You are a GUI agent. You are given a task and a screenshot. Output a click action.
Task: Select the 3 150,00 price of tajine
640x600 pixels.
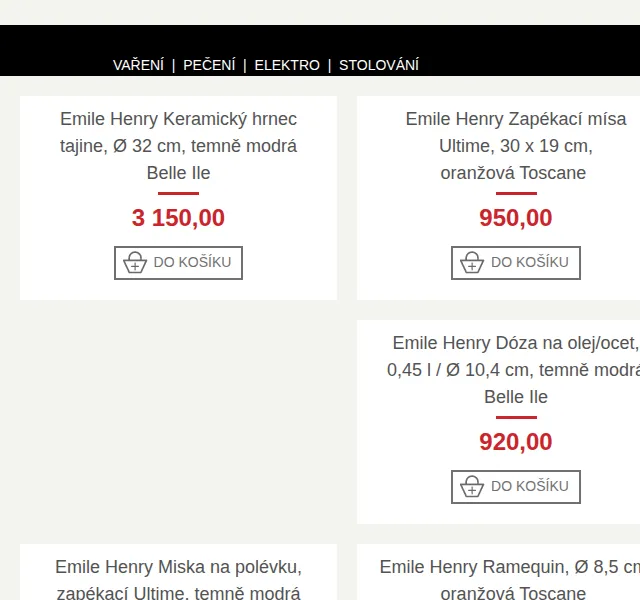click(178, 218)
